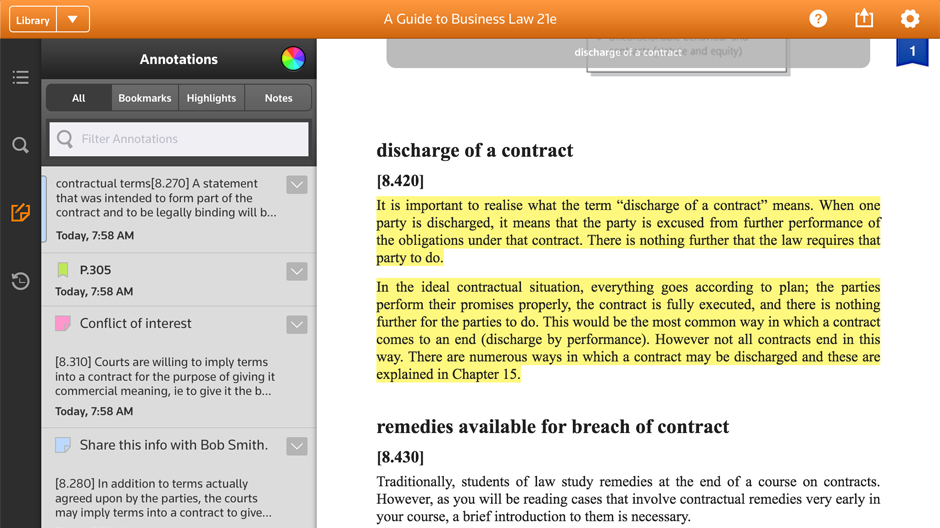
Task: Switch to the Notes tab
Action: [278, 98]
